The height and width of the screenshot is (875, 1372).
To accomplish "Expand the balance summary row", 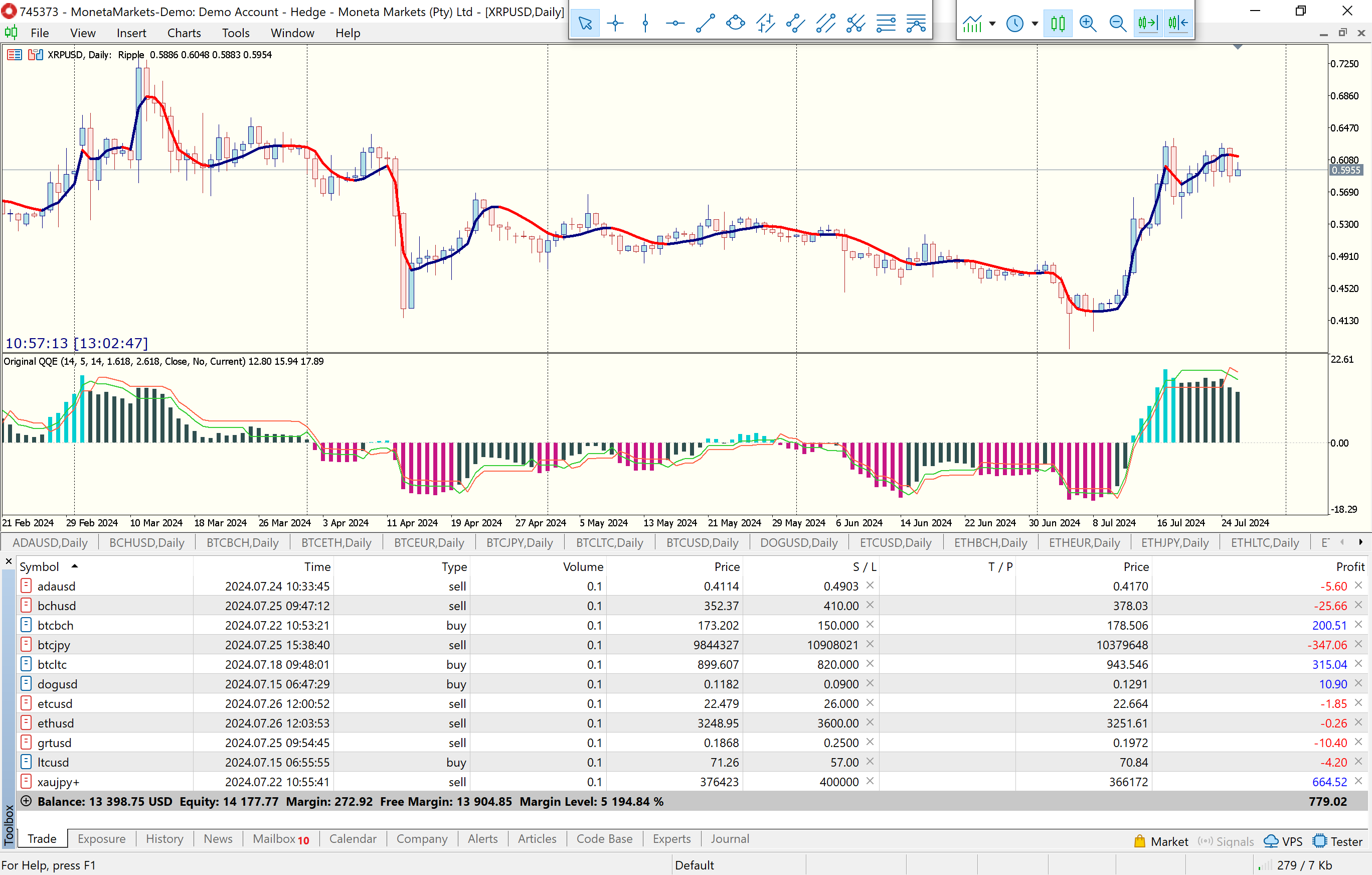I will tap(26, 801).
